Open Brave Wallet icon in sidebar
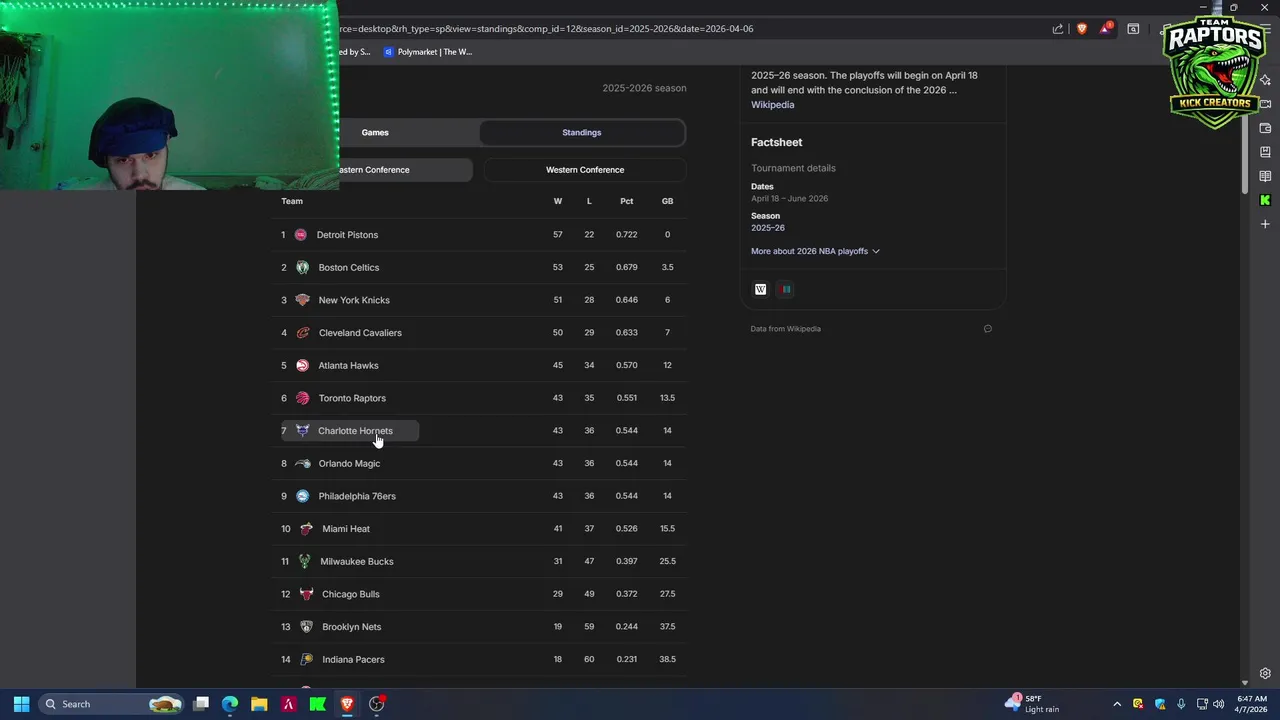This screenshot has height=720, width=1280. pos(1265,128)
